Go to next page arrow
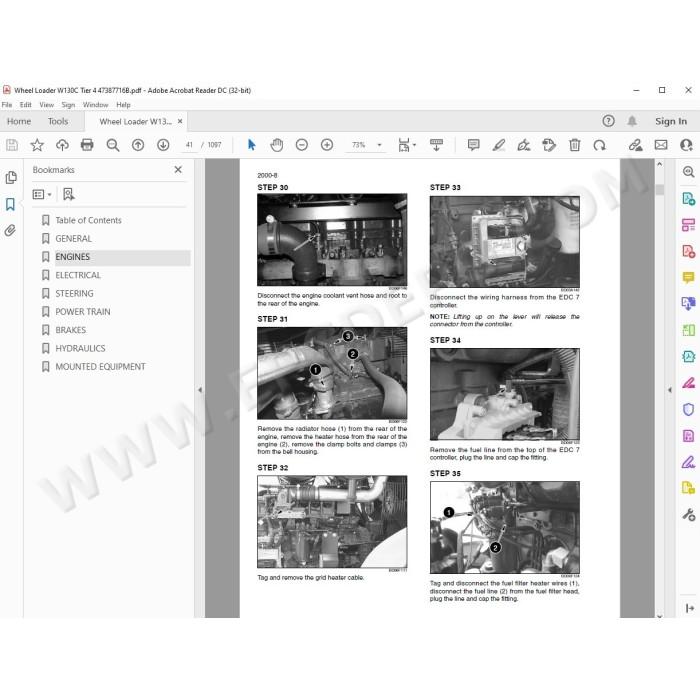 pos(163,145)
